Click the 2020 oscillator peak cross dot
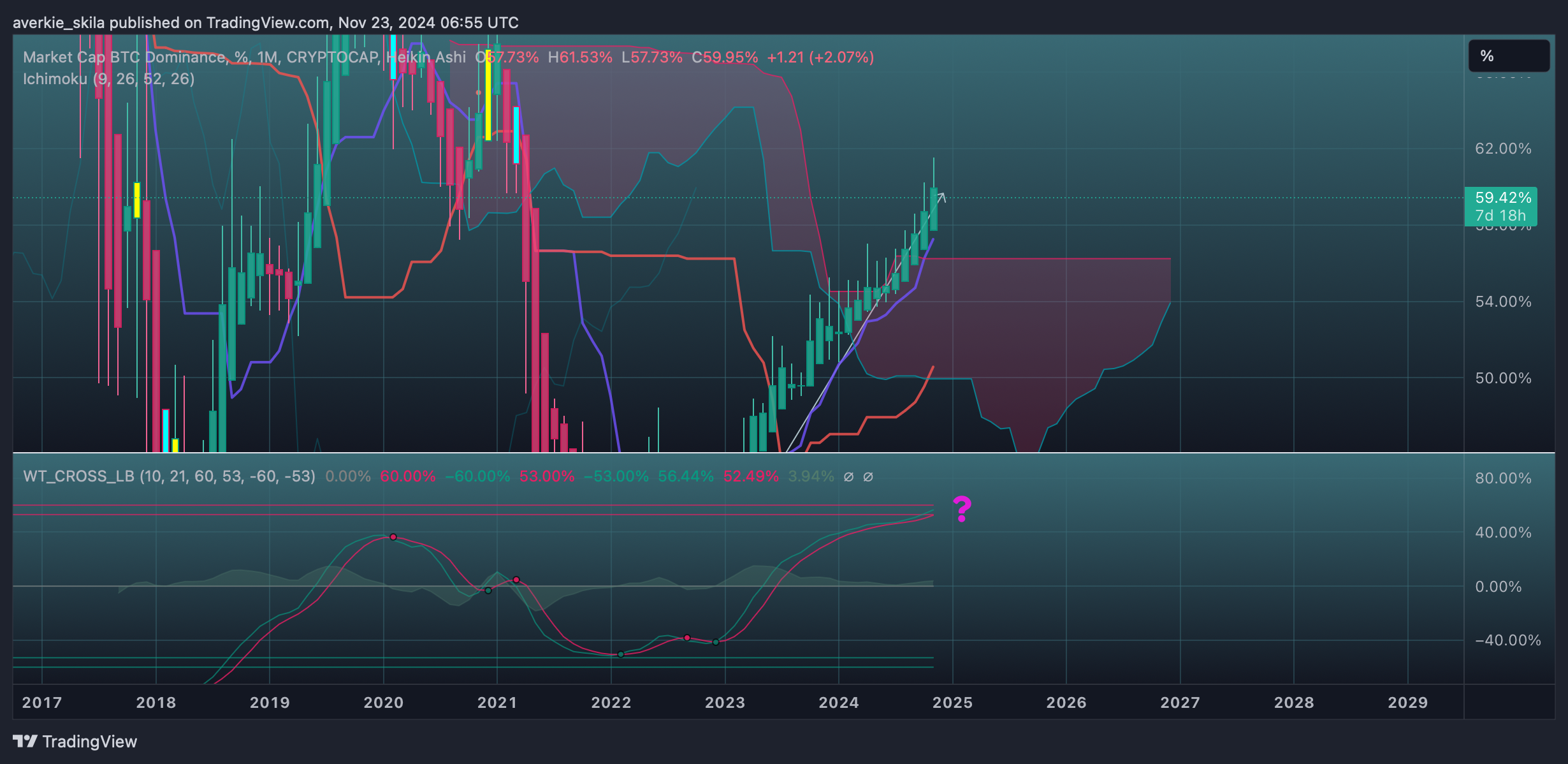The width and height of the screenshot is (1568, 764). point(393,537)
